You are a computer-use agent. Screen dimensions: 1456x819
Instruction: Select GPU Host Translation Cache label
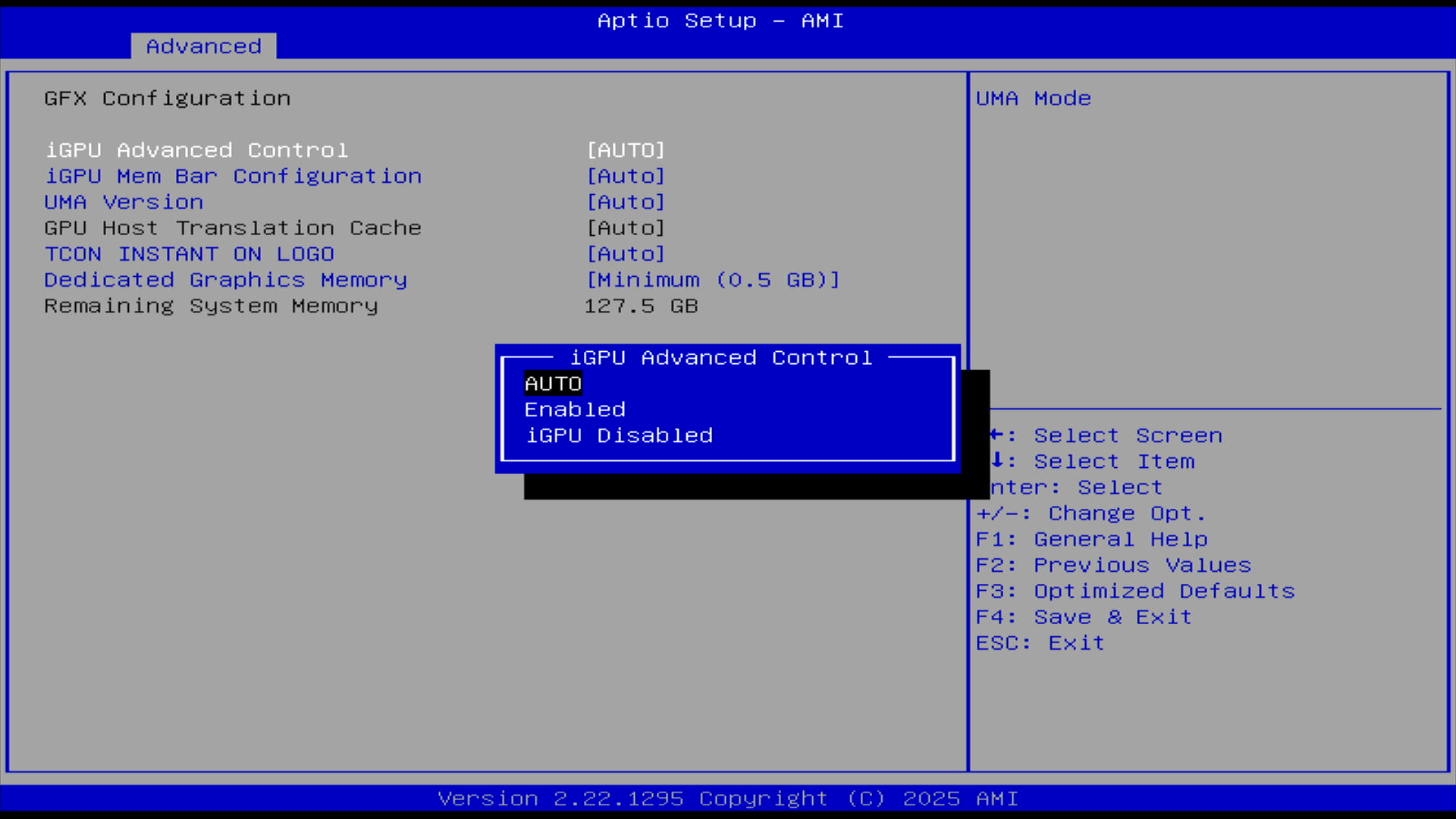click(x=233, y=227)
